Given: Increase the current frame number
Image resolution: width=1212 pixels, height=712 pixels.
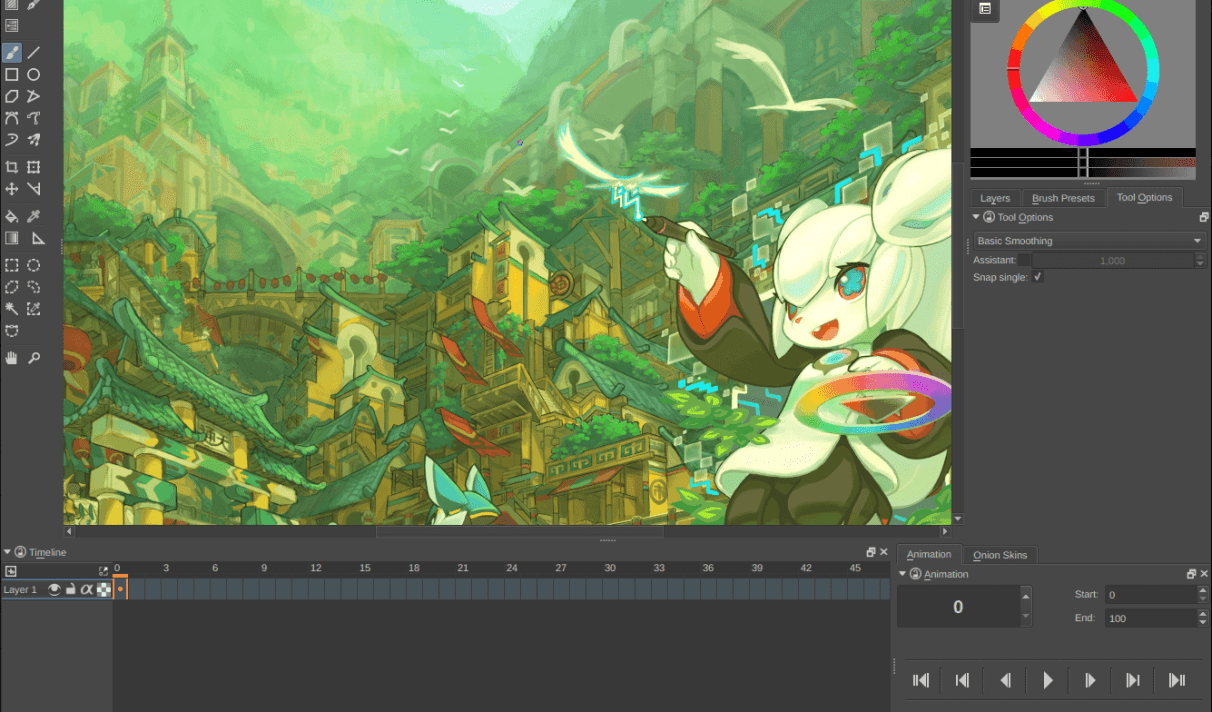Looking at the screenshot, I should pyautogui.click(x=1025, y=596).
